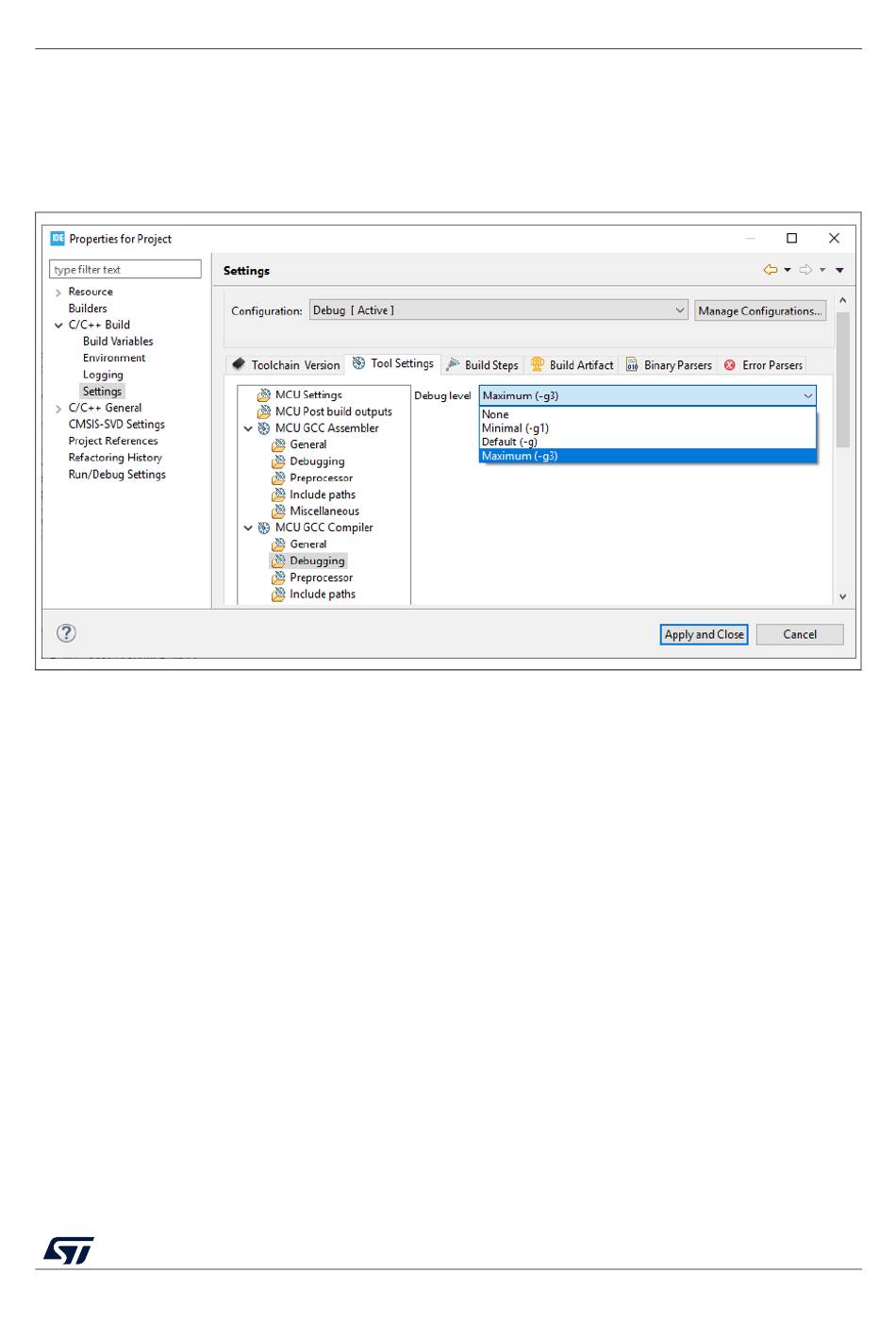This screenshot has width=896, height=1340.
Task: Collapse the MCU GCC Compiler node
Action: tap(249, 528)
